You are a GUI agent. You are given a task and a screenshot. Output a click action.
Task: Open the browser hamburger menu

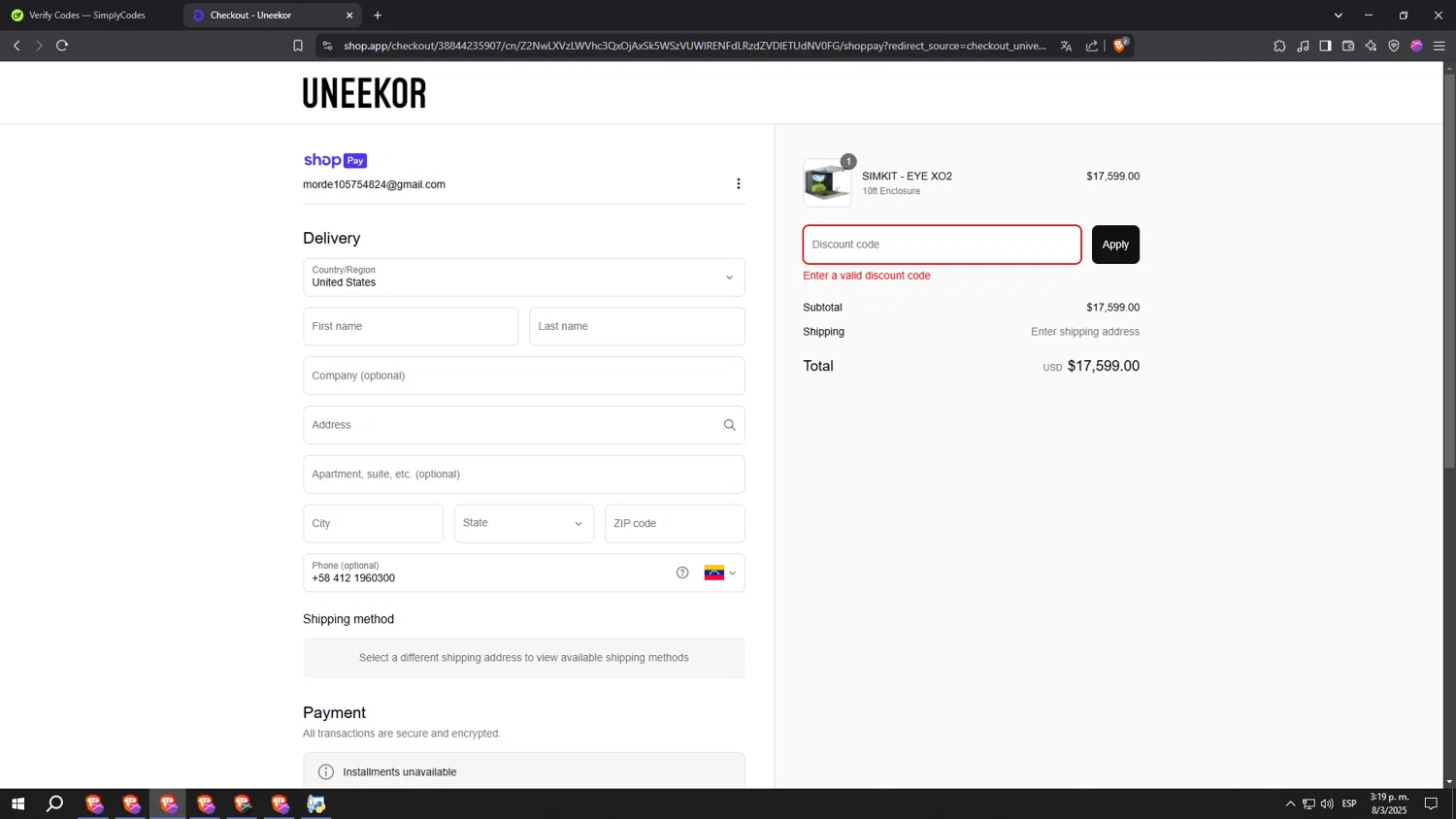(x=1439, y=46)
